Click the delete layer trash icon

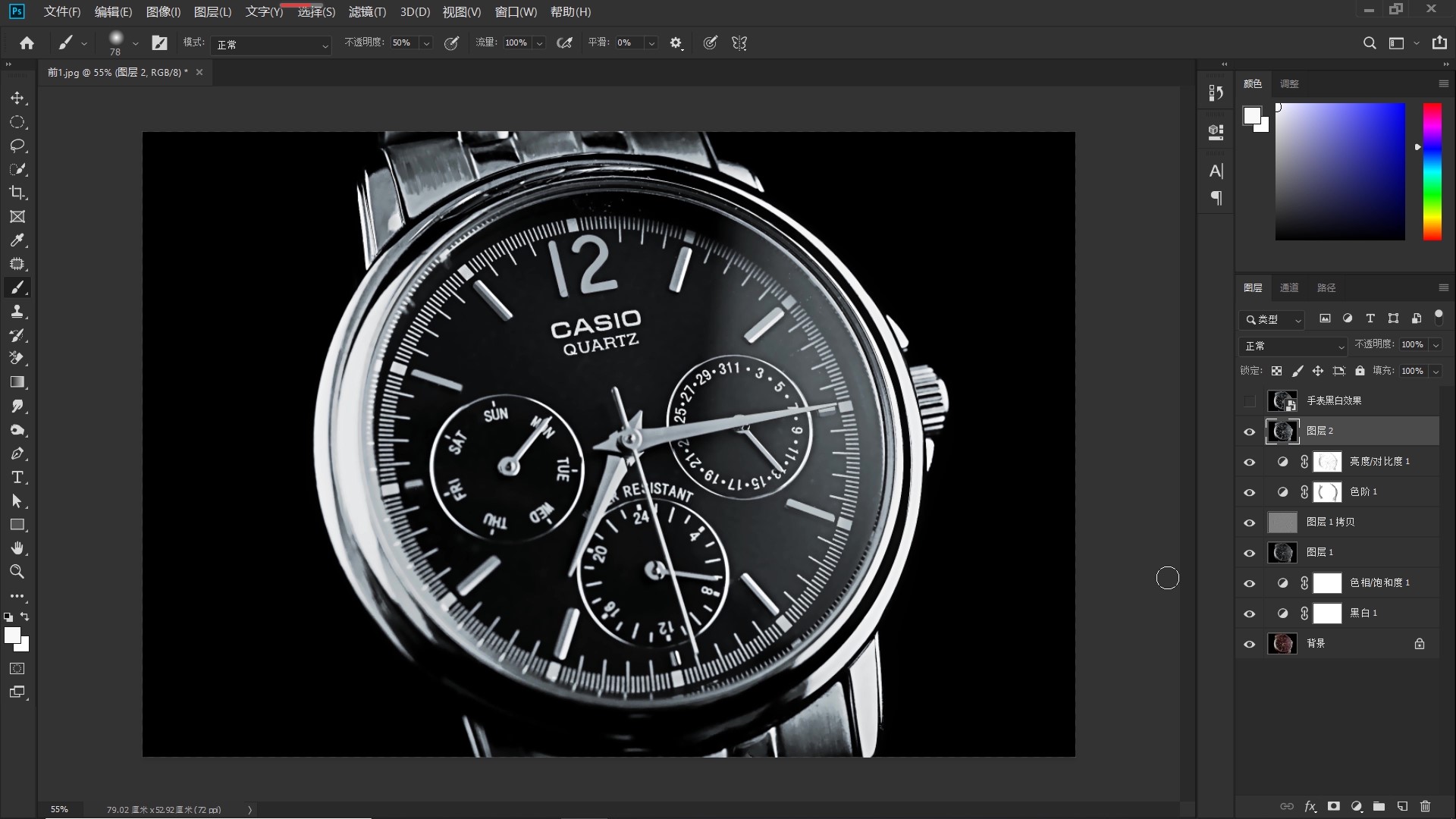pos(1425,806)
